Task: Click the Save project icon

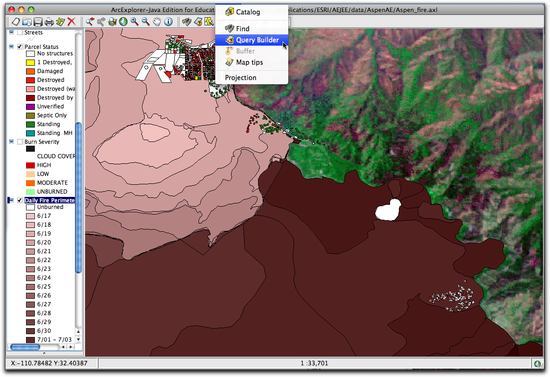Action: (x=38, y=22)
